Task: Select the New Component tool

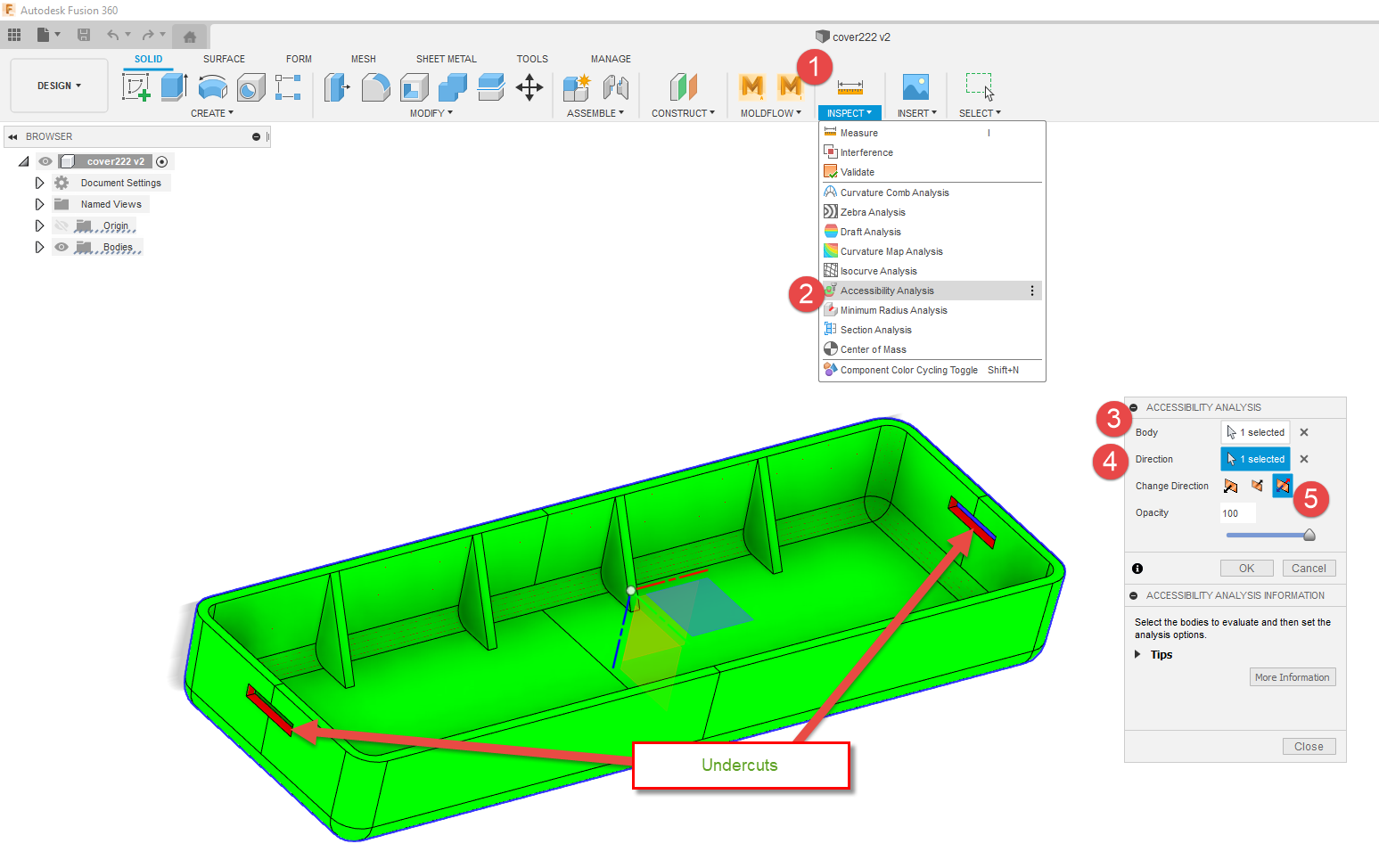Action: pyautogui.click(x=577, y=86)
